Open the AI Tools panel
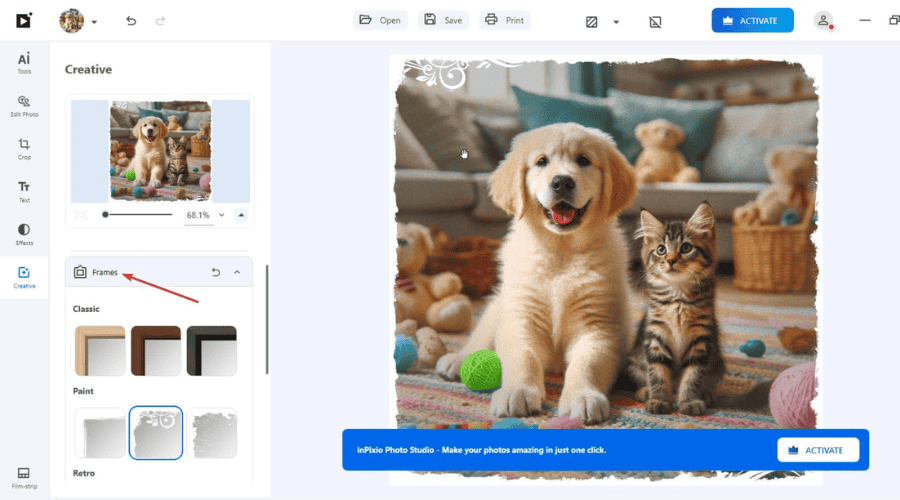The height and width of the screenshot is (500, 900). [24, 63]
